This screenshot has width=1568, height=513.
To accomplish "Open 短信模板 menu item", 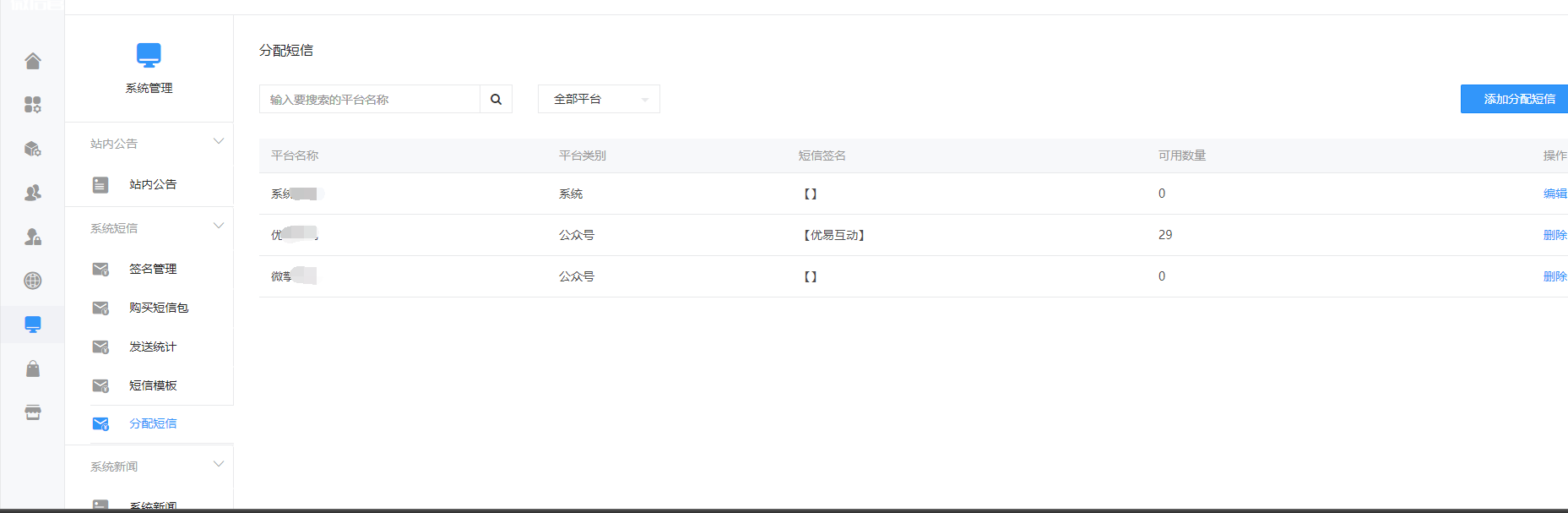I will (153, 385).
